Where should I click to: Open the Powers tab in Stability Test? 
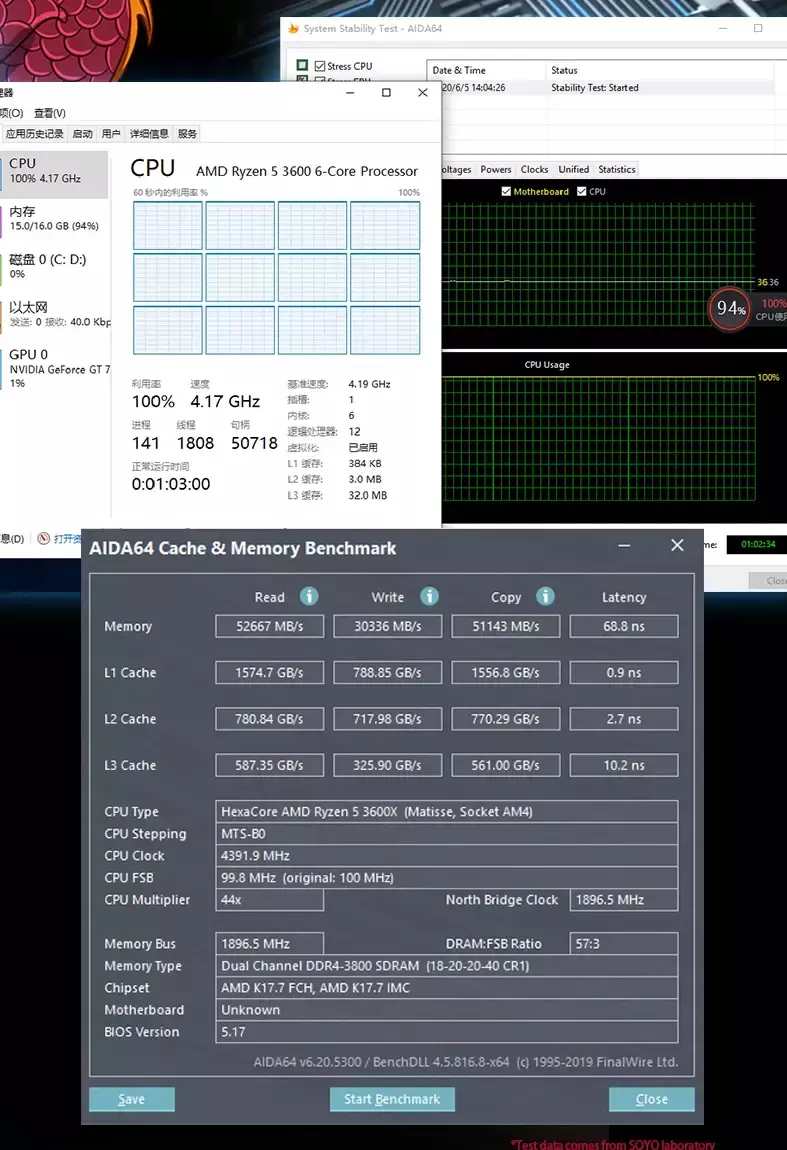496,169
